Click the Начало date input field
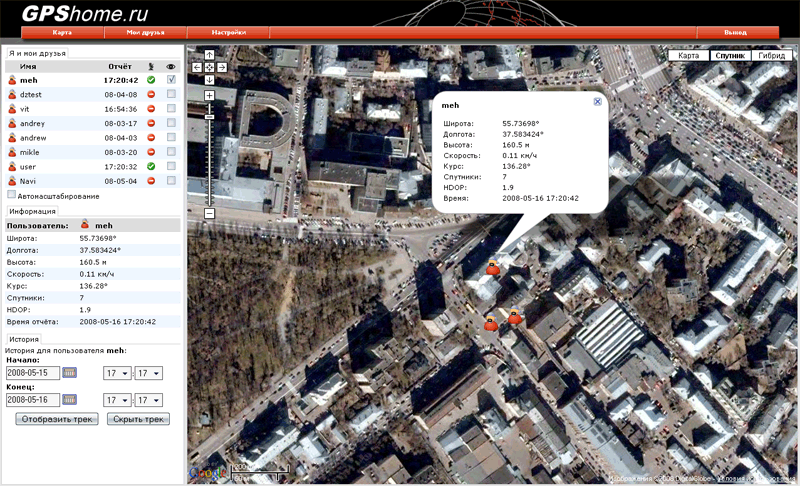This screenshot has width=800, height=486. [x=33, y=373]
